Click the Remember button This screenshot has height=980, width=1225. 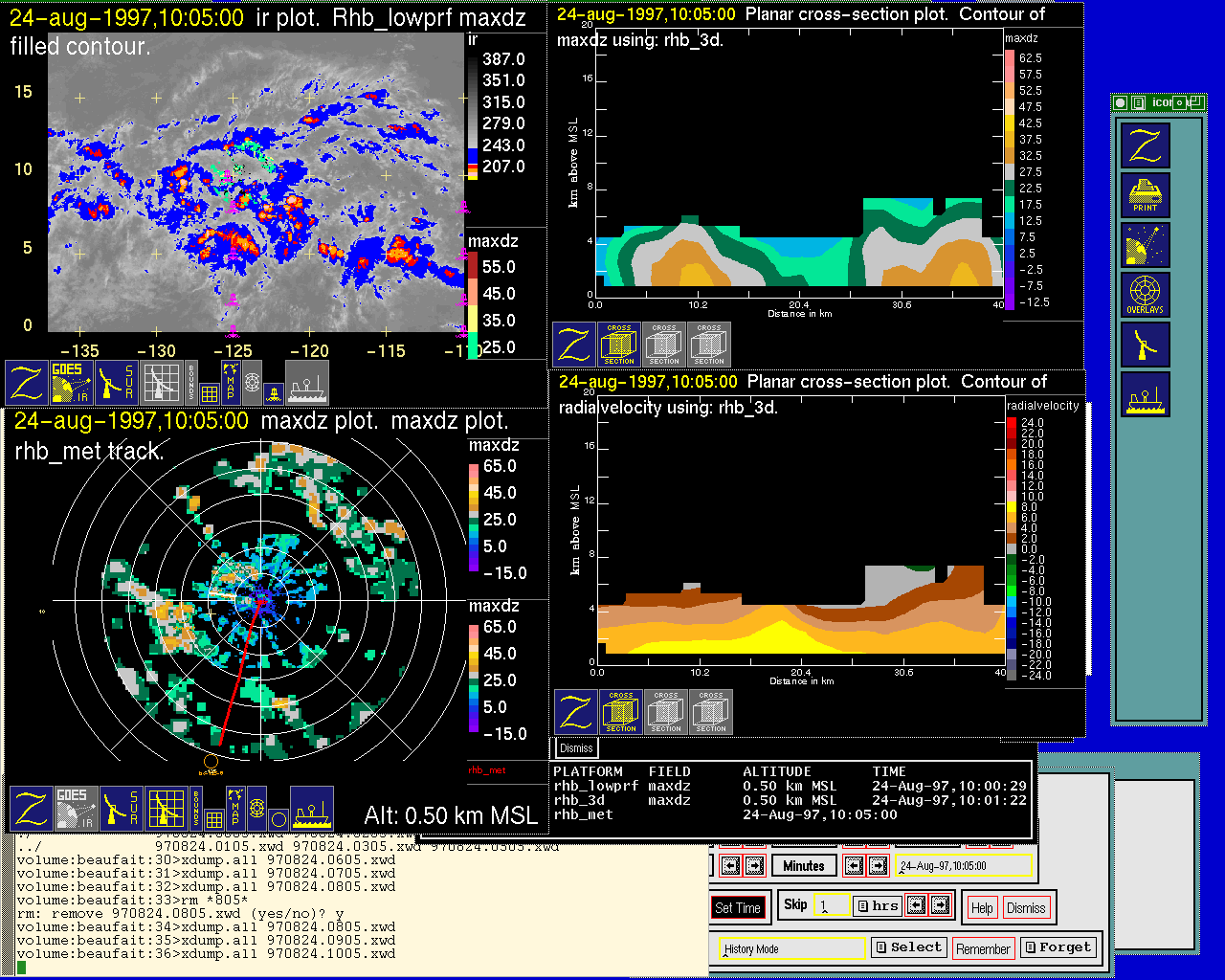click(x=983, y=948)
